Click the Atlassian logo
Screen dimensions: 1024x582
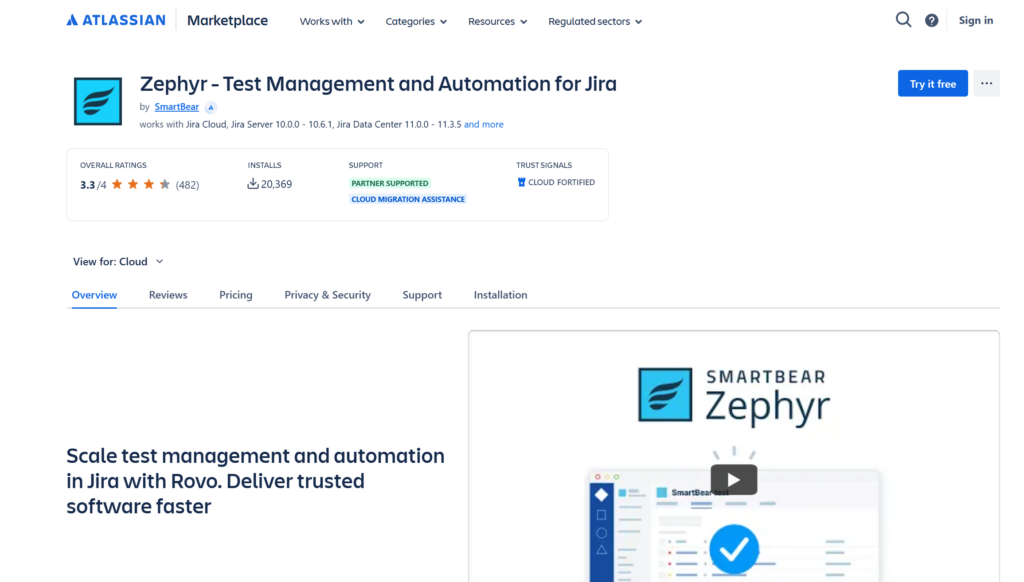(116, 20)
